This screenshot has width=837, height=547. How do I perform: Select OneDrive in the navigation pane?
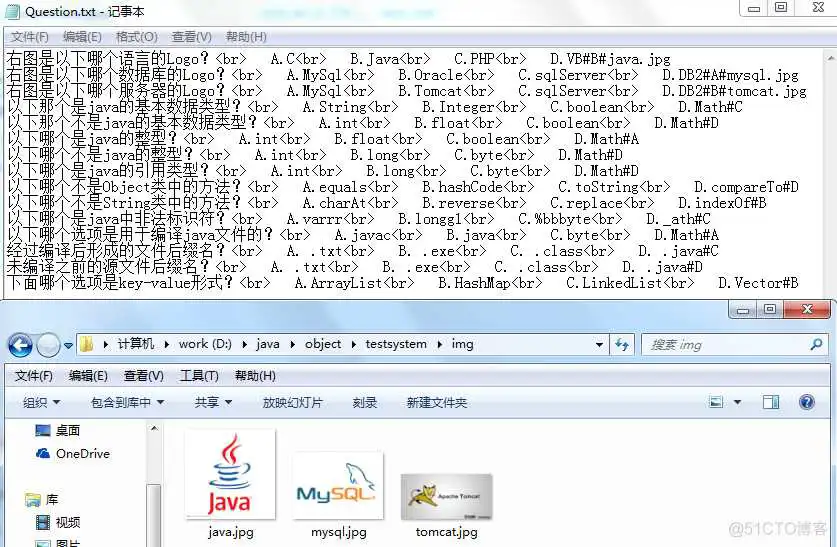[x=73, y=454]
